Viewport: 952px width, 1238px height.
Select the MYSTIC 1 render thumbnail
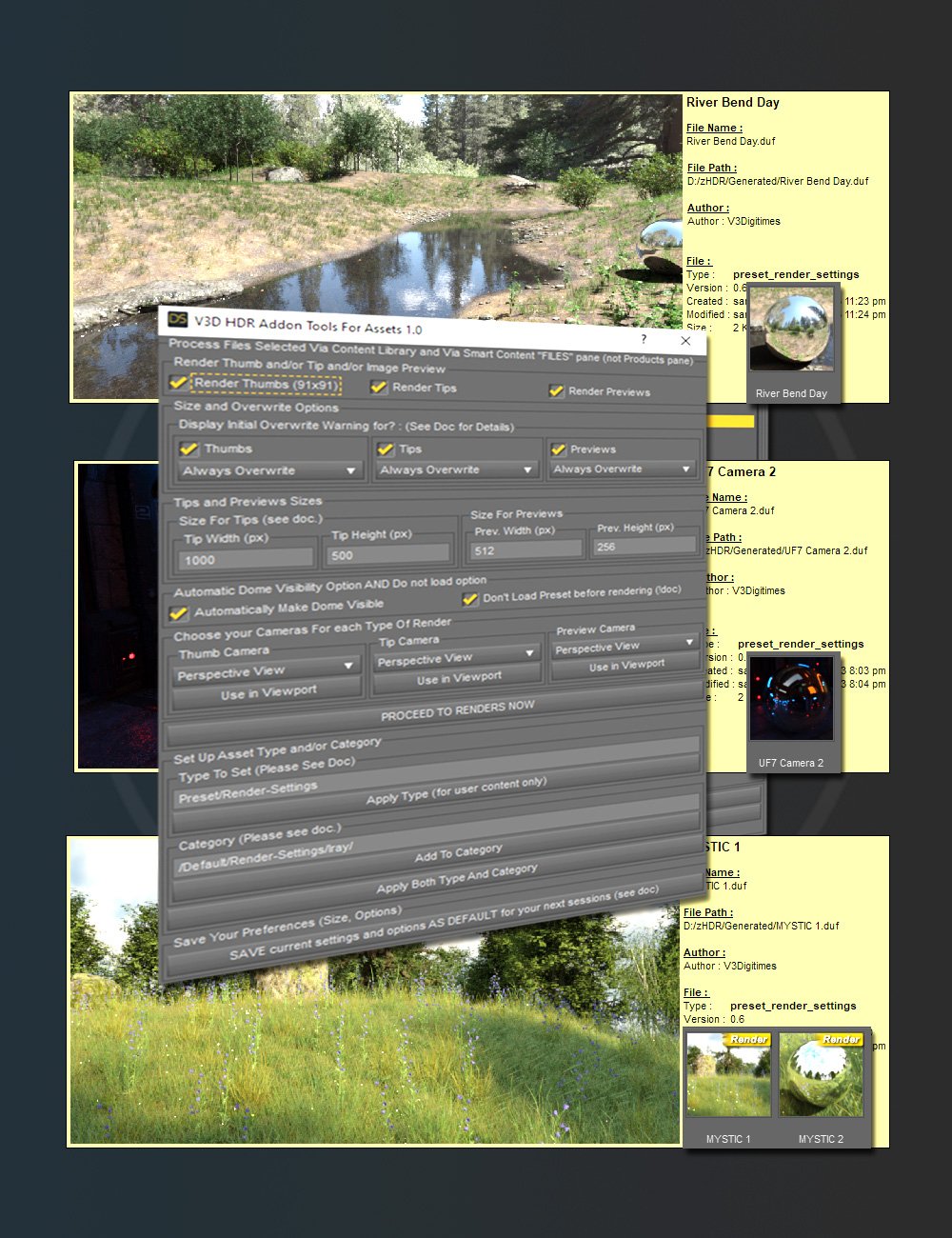click(728, 1075)
